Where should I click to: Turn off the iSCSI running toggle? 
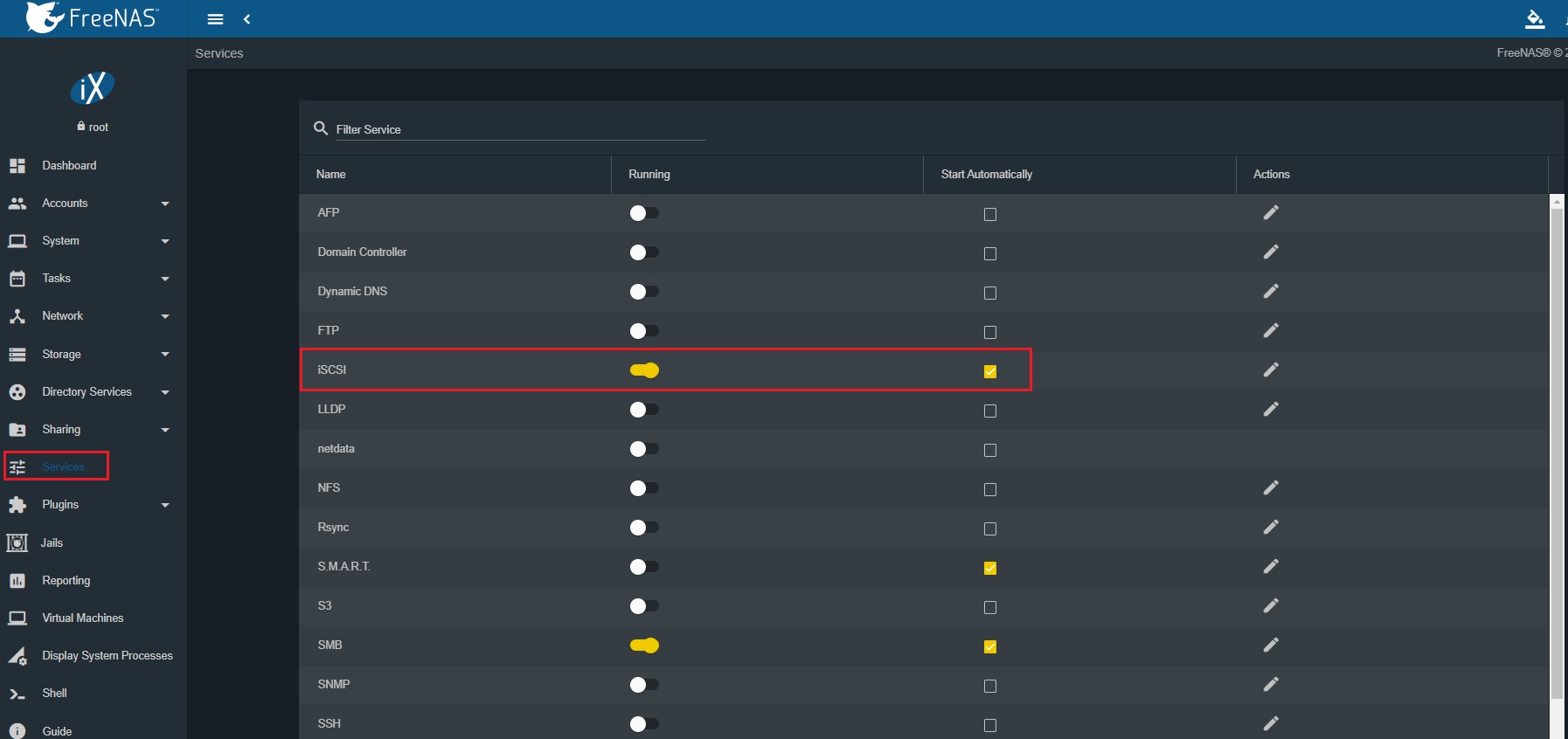644,370
